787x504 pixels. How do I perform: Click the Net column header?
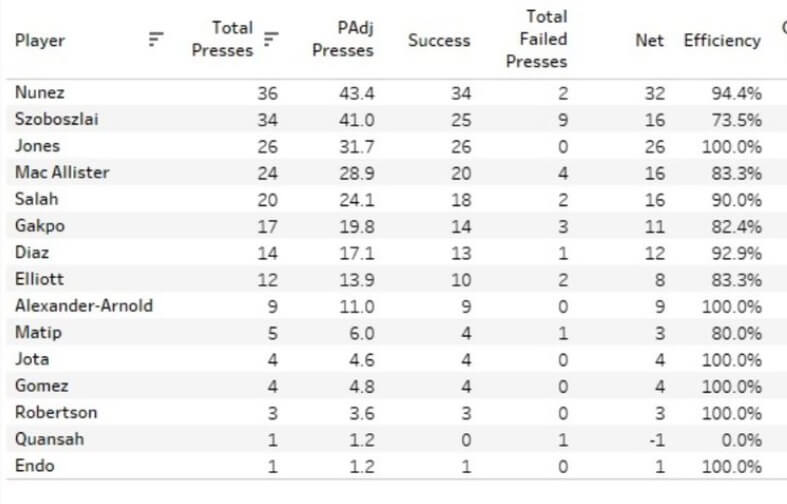pyautogui.click(x=649, y=40)
